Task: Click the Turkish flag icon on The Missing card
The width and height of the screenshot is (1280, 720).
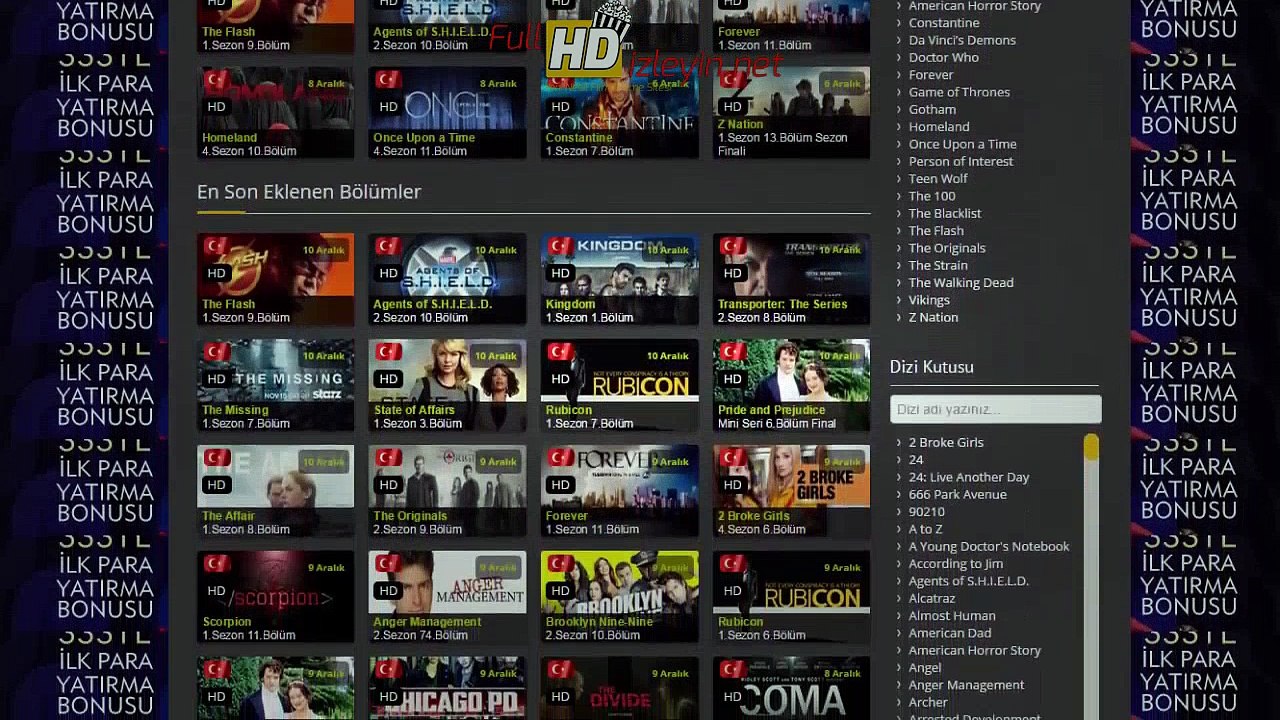Action: click(216, 352)
